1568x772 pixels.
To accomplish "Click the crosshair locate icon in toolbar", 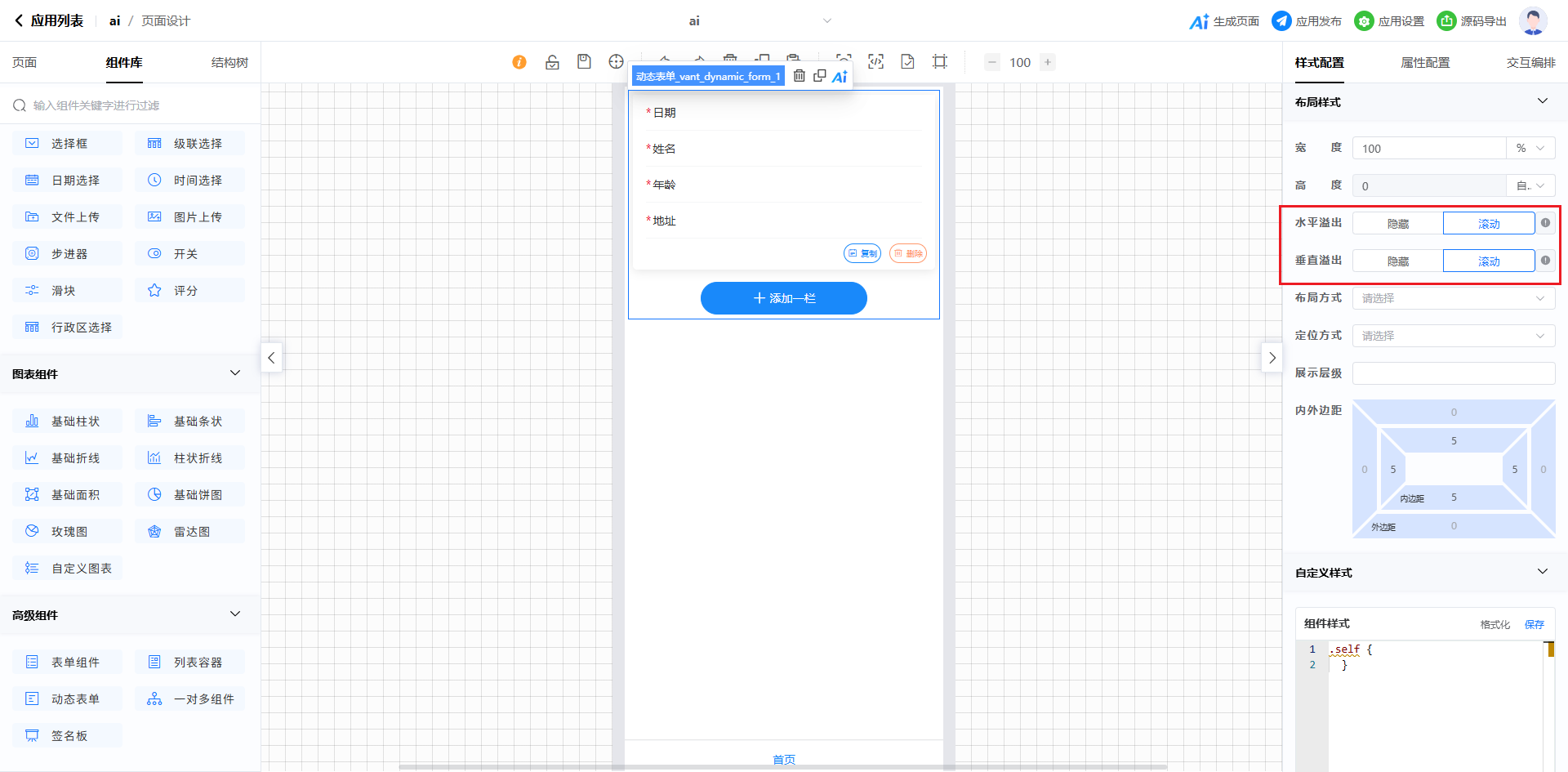I will click(616, 62).
